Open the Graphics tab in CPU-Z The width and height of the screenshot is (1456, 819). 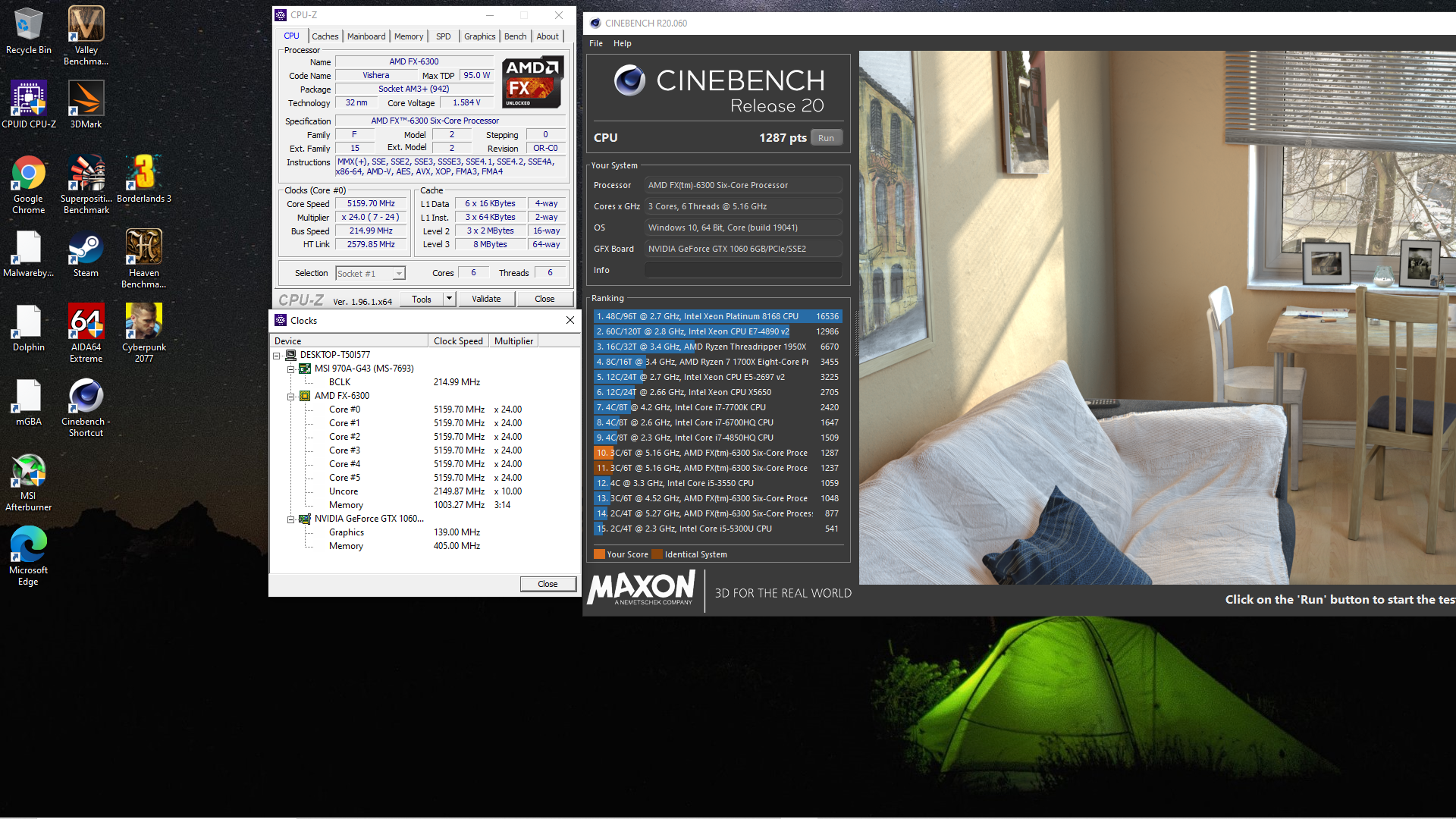479,36
